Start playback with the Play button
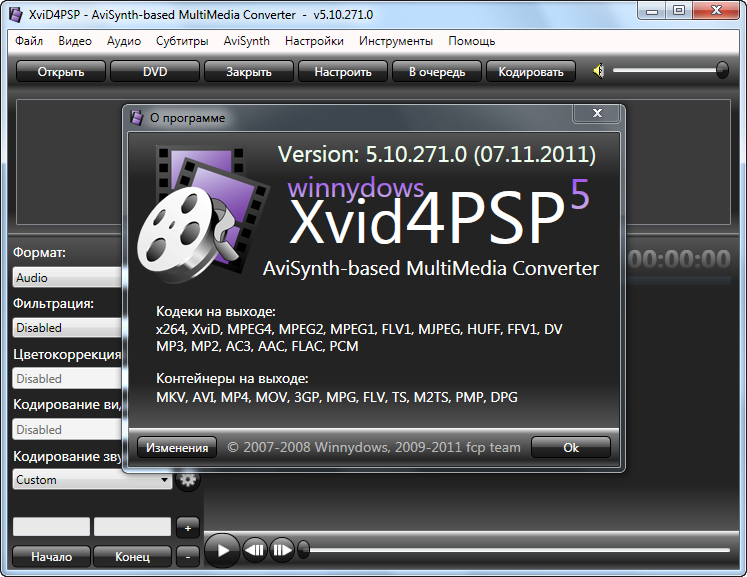 tap(222, 550)
